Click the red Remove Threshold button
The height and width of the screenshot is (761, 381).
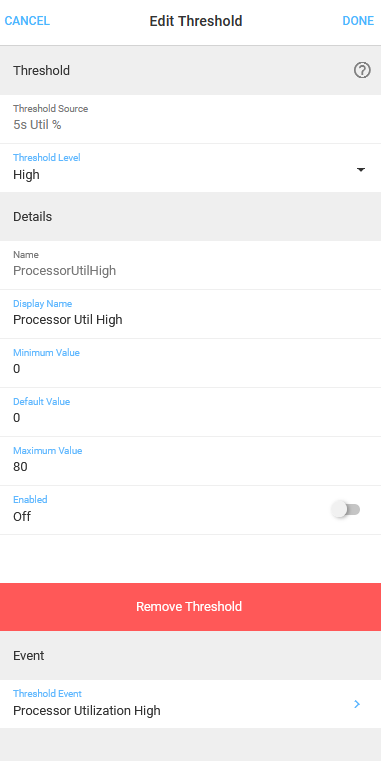click(x=190, y=607)
